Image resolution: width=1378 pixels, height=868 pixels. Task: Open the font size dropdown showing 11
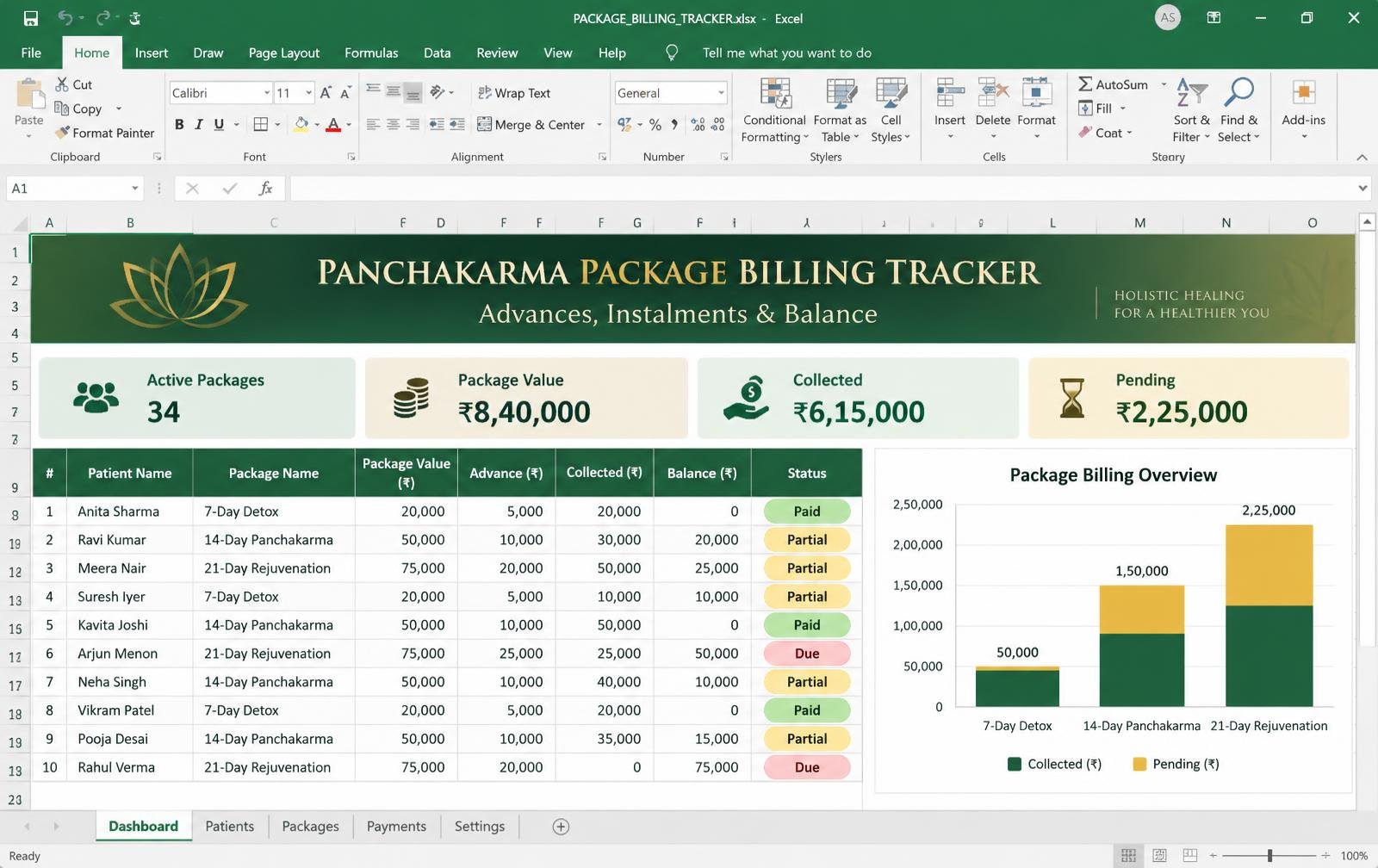tap(309, 93)
